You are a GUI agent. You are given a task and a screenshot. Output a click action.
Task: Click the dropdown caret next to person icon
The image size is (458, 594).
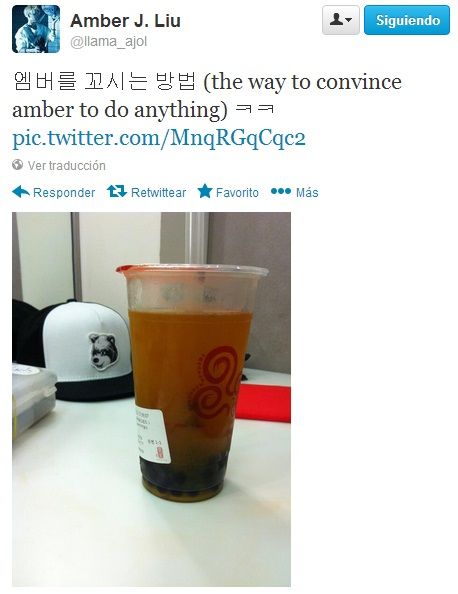pyautogui.click(x=349, y=20)
